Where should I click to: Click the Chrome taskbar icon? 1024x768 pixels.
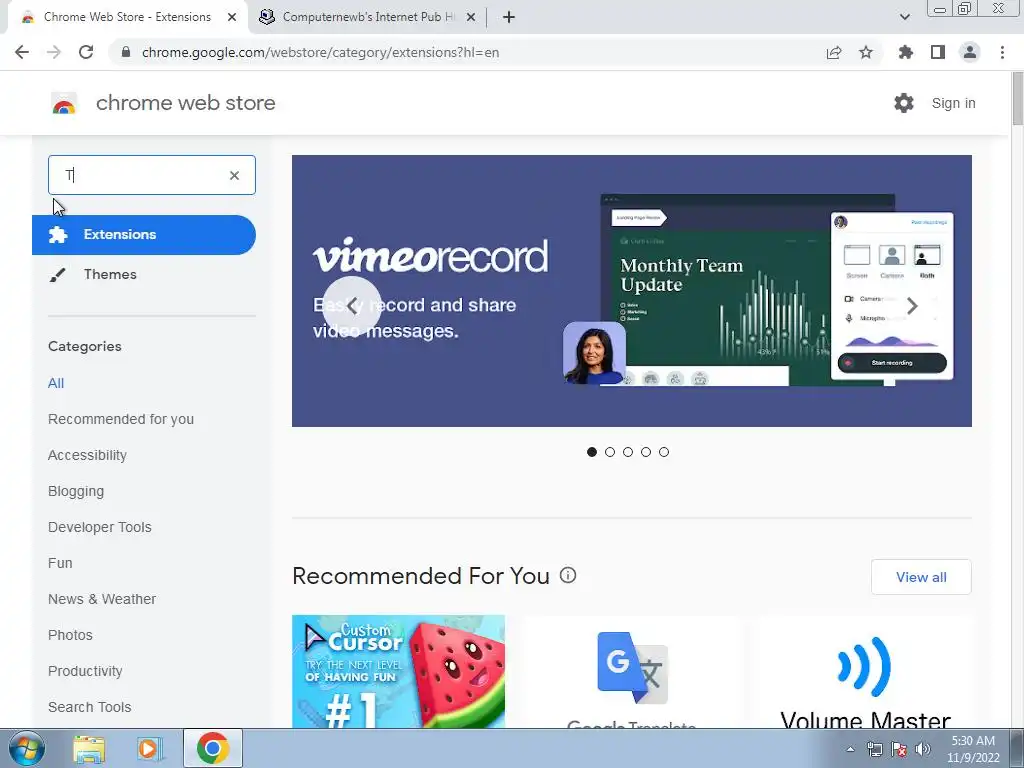pyautogui.click(x=213, y=748)
